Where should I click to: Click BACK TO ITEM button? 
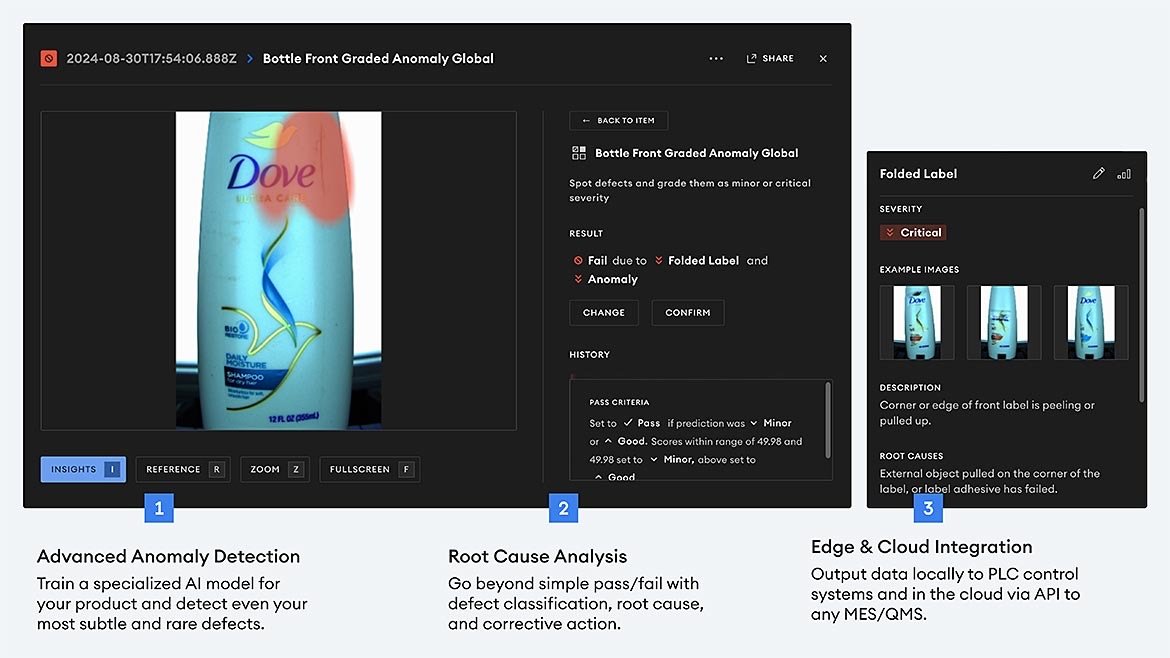pos(619,120)
